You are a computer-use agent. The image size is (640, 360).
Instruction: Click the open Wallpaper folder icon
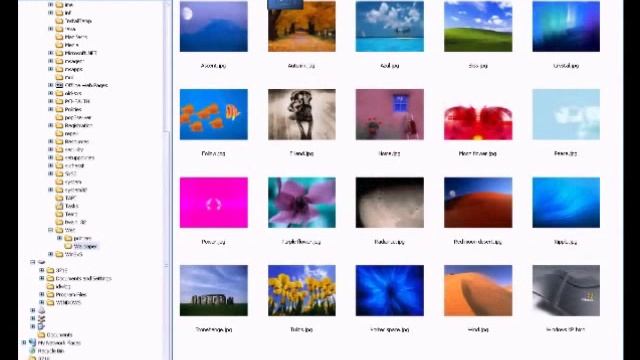click(x=68, y=246)
